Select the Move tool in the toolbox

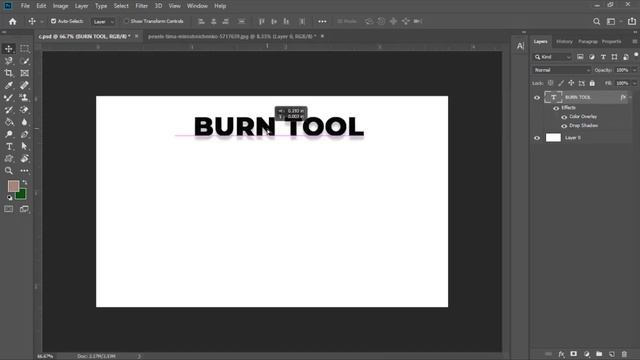click(x=9, y=49)
